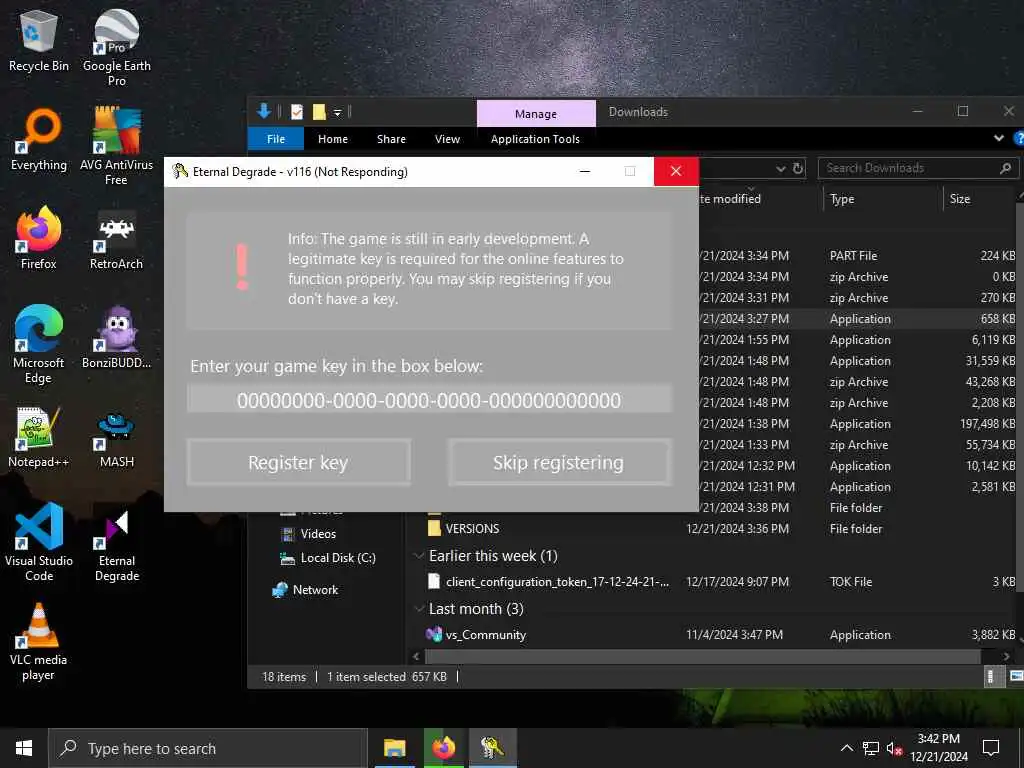
Task: Open Notepad++ desktop shortcut
Action: pos(39,437)
